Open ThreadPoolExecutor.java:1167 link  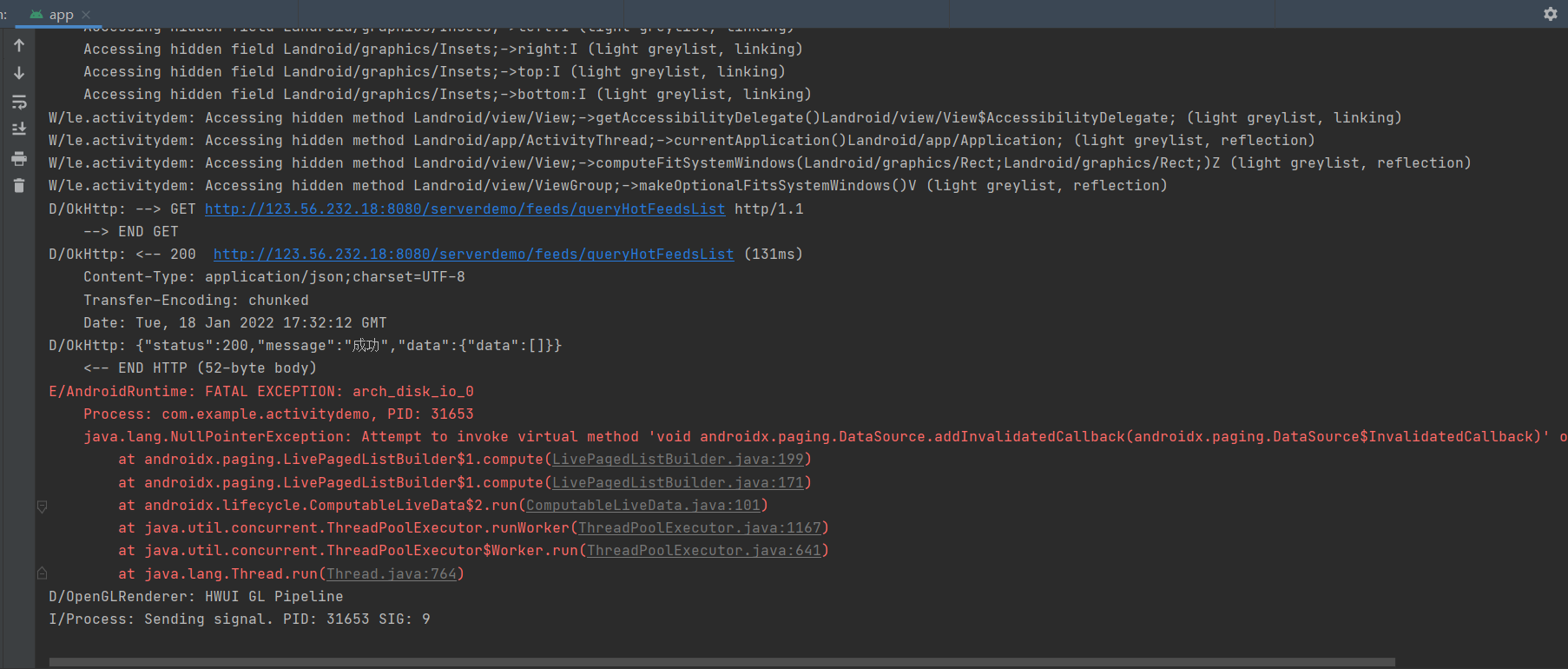tap(700, 527)
